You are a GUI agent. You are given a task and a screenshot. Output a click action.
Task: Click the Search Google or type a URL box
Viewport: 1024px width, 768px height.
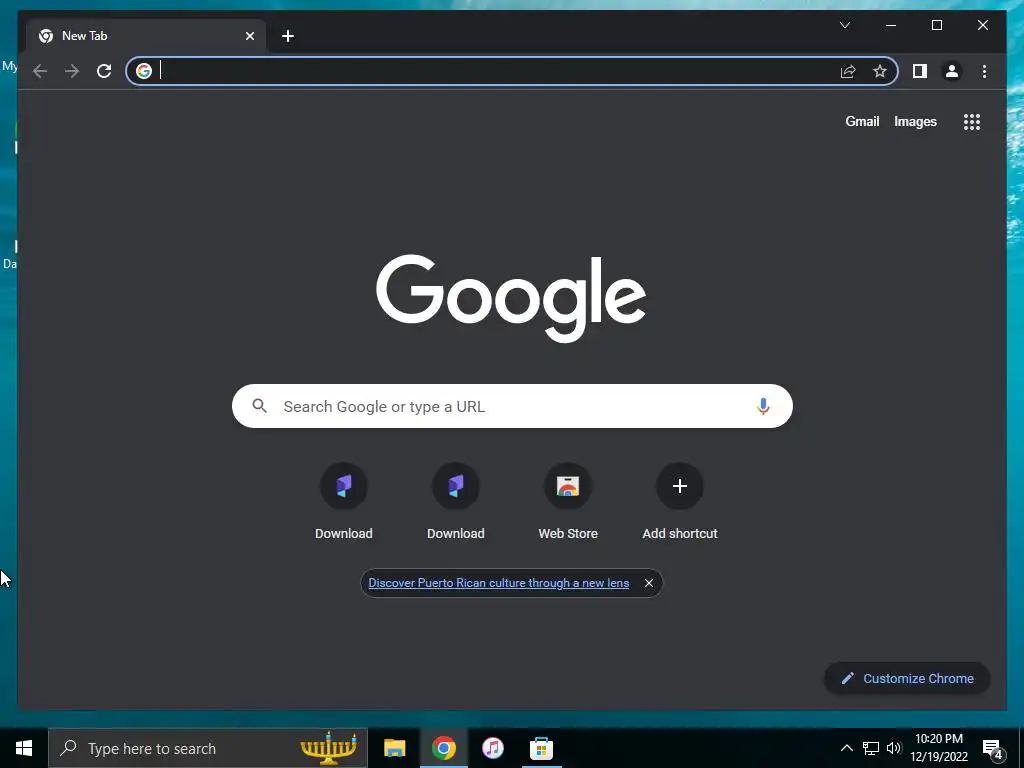pyautogui.click(x=512, y=406)
